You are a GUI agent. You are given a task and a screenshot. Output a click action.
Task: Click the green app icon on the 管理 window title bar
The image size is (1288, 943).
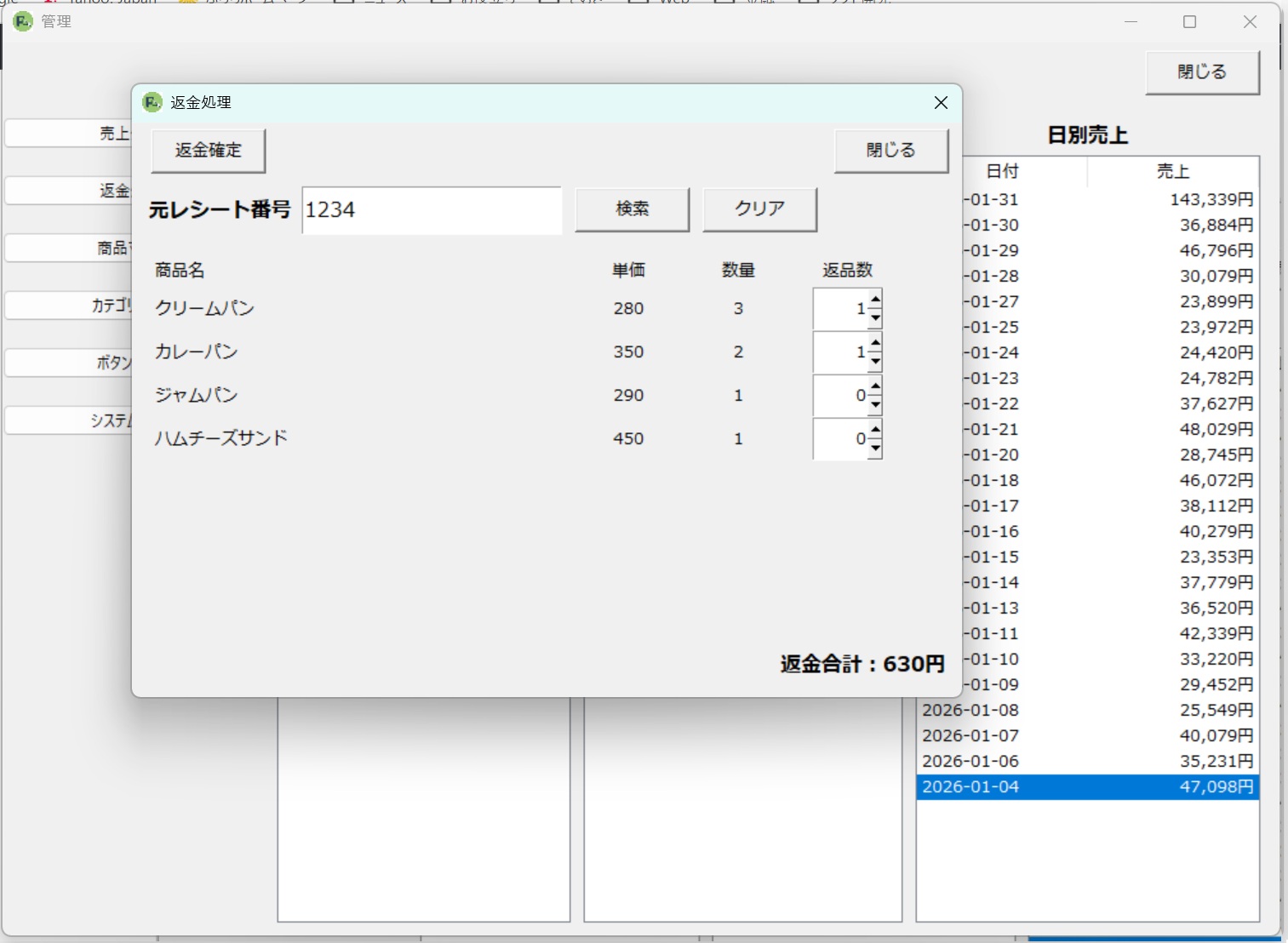click(x=20, y=21)
